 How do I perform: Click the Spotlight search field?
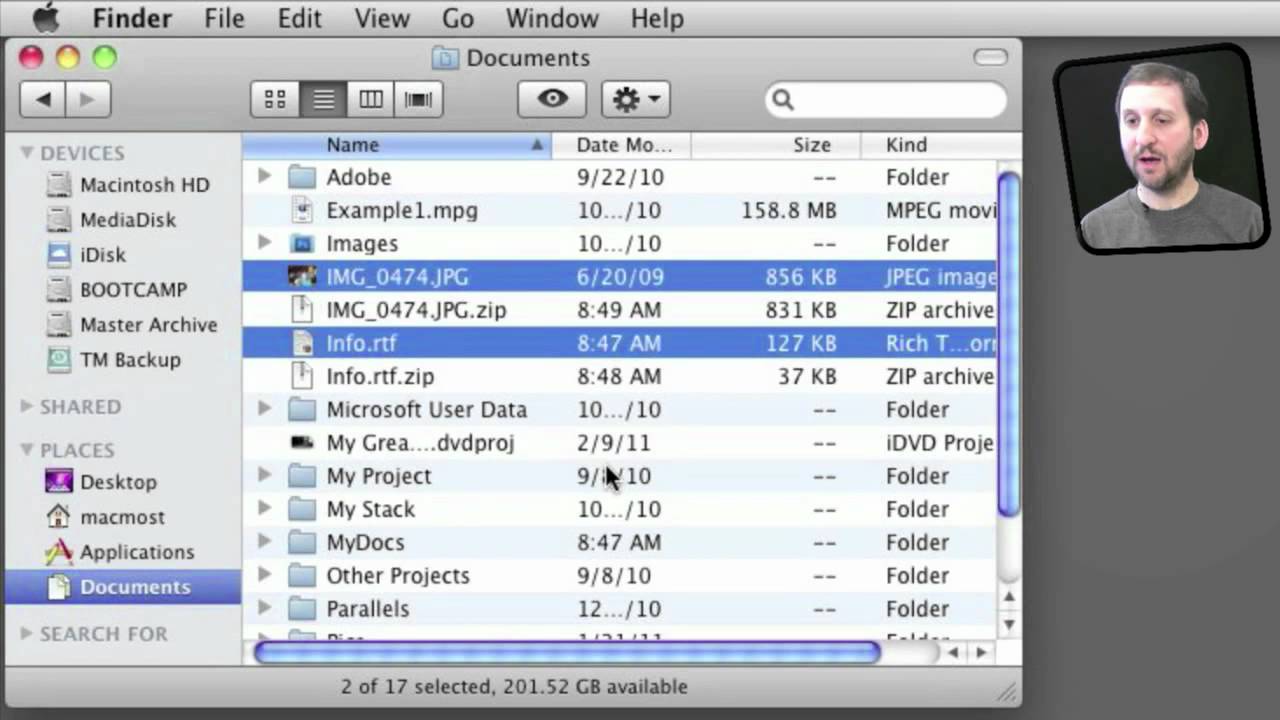(886, 99)
